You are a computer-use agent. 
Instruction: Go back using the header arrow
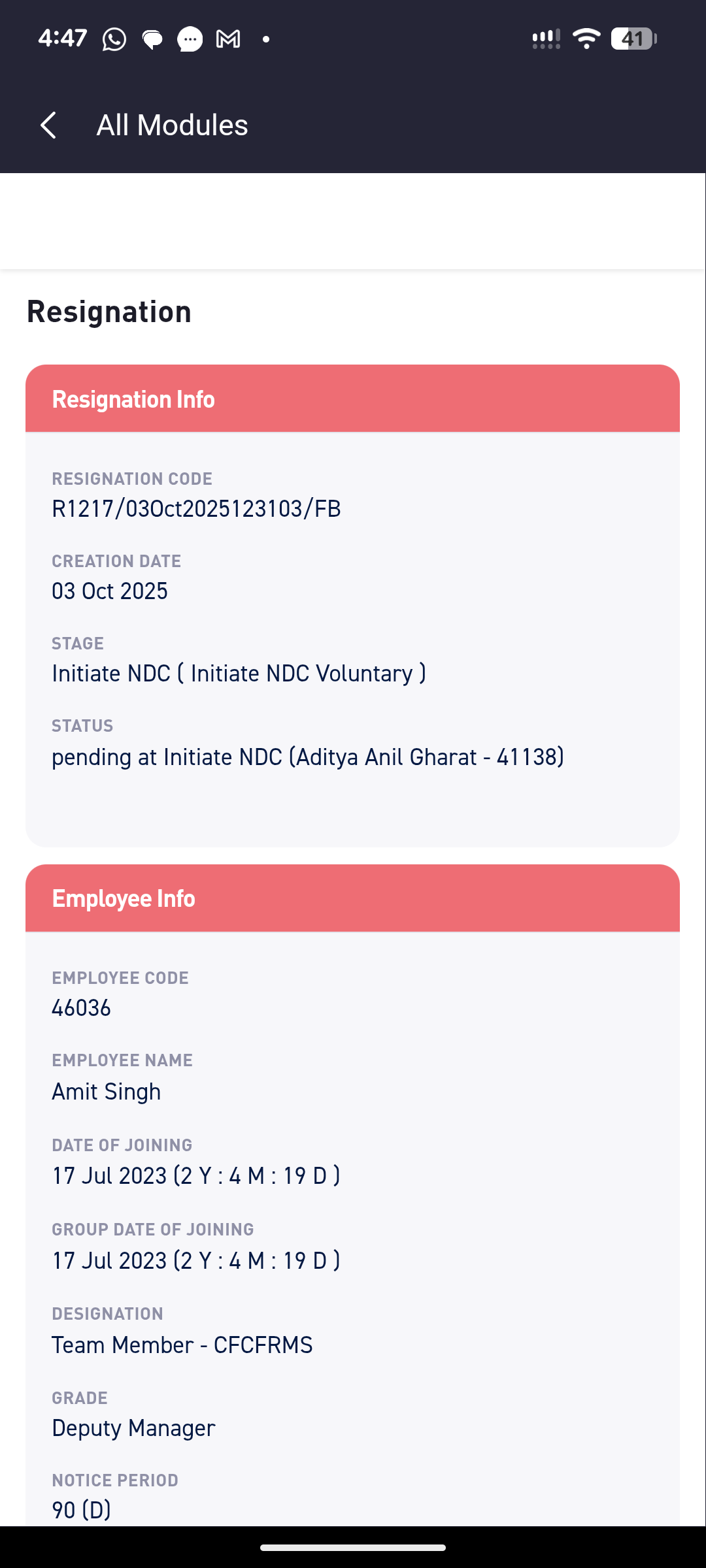[x=48, y=125]
